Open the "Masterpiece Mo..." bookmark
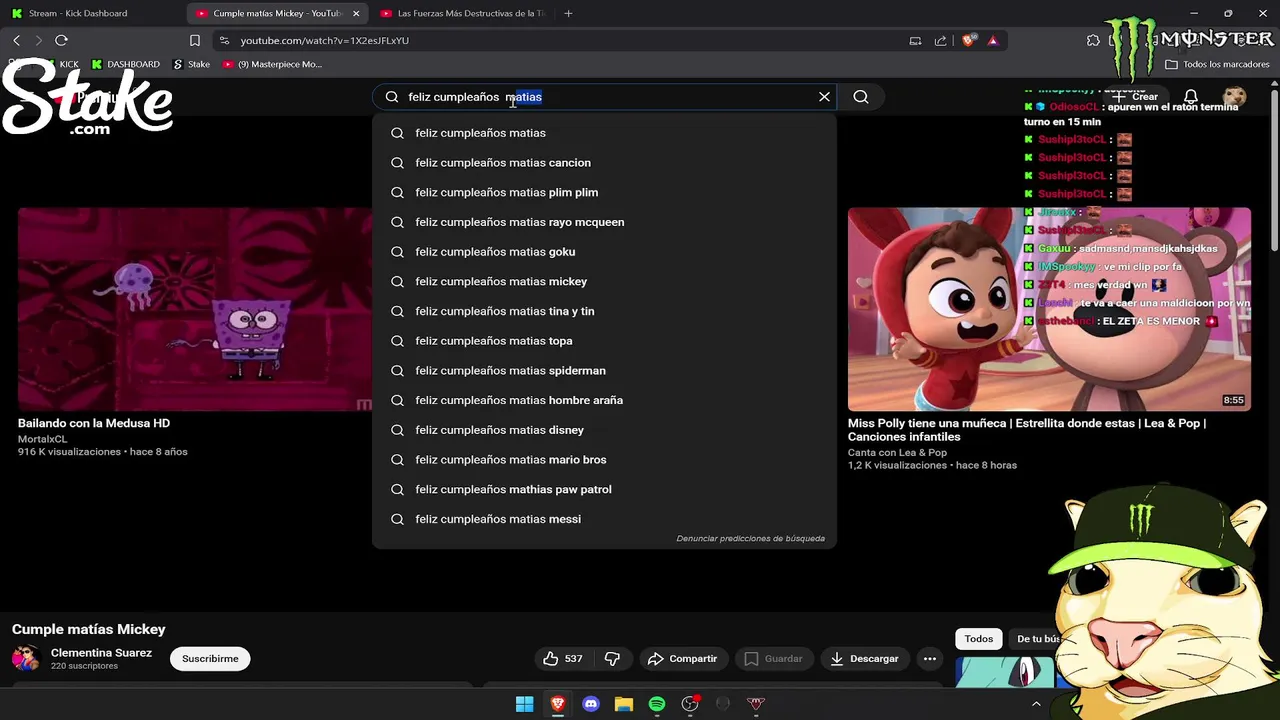 [272, 64]
